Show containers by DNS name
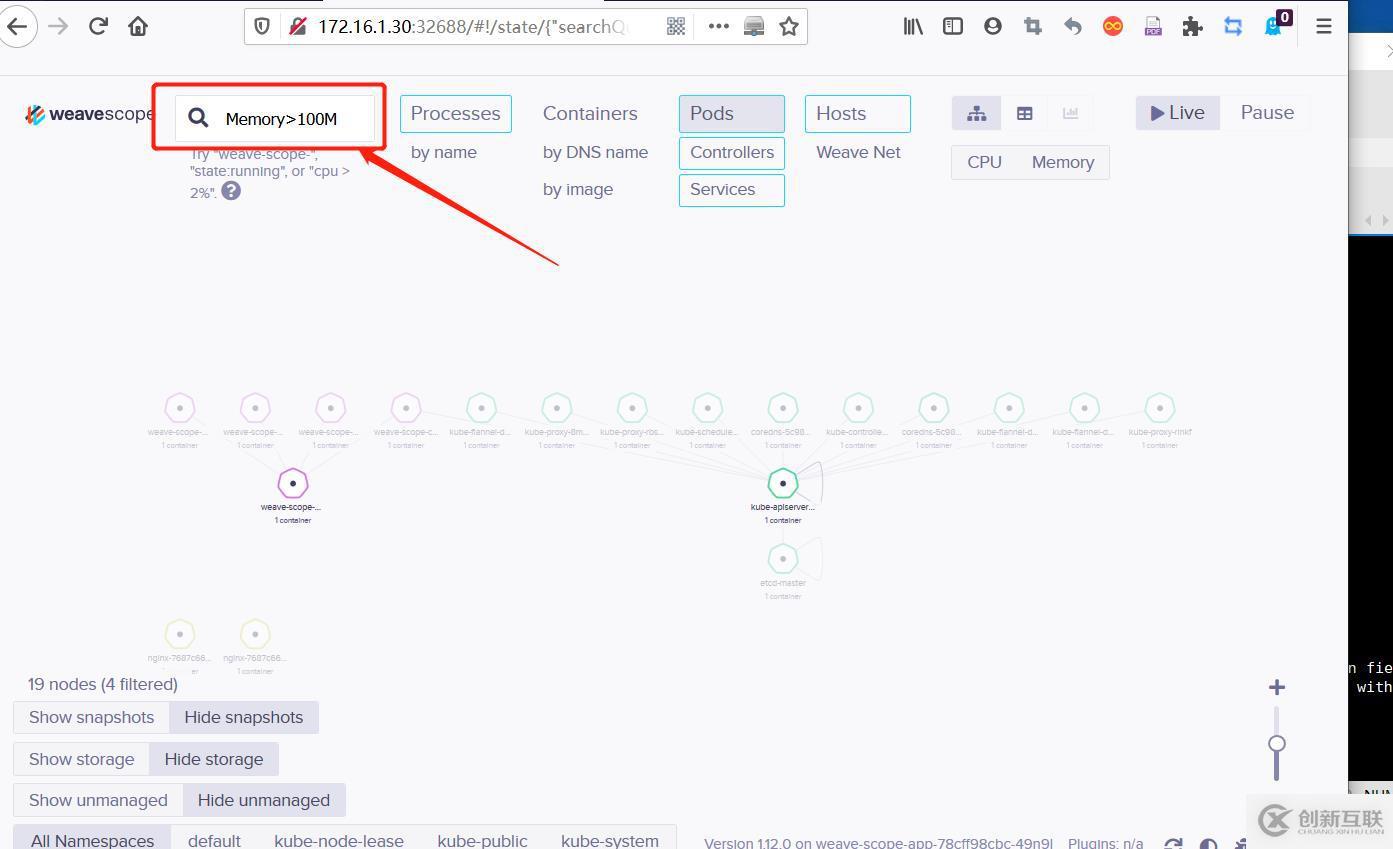 click(595, 153)
